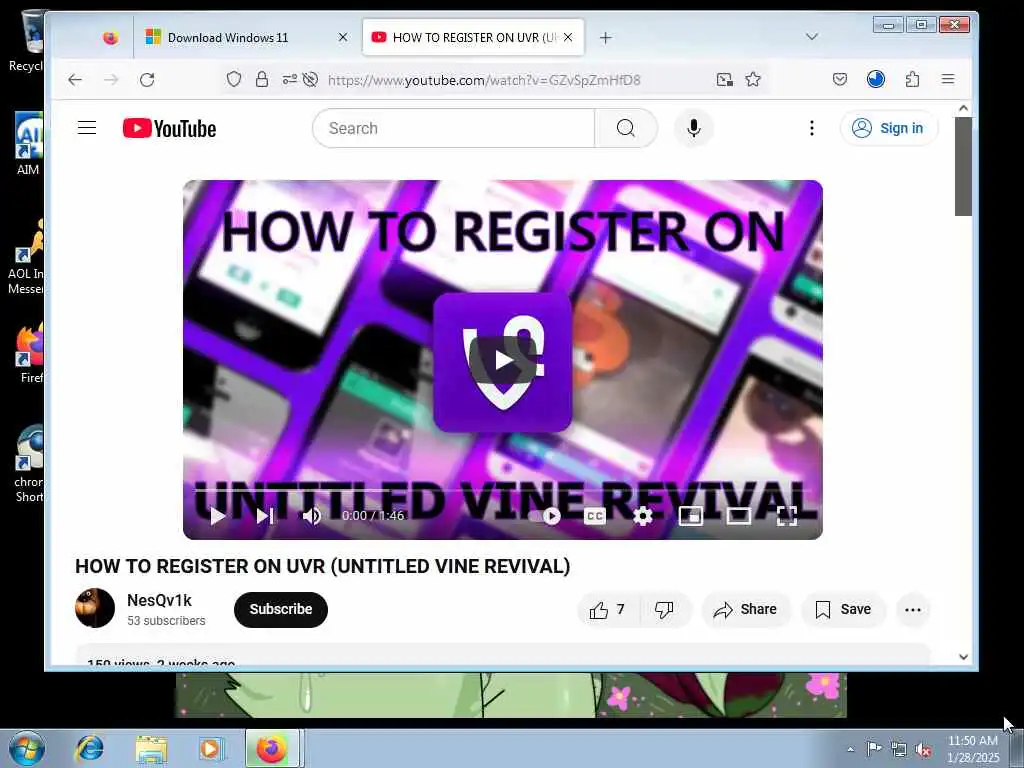Click the autoplay blocked icon in address bar
Image resolution: width=1024 pixels, height=768 pixels.
click(311, 80)
